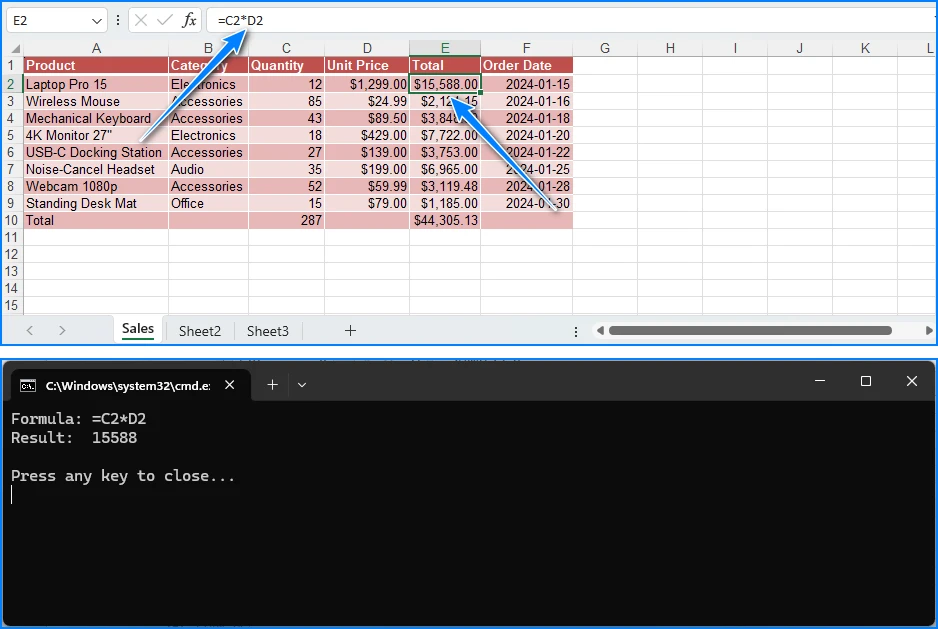Image resolution: width=938 pixels, height=629 pixels.
Task: Select row 1 header
Action: pyautogui.click(x=11, y=65)
